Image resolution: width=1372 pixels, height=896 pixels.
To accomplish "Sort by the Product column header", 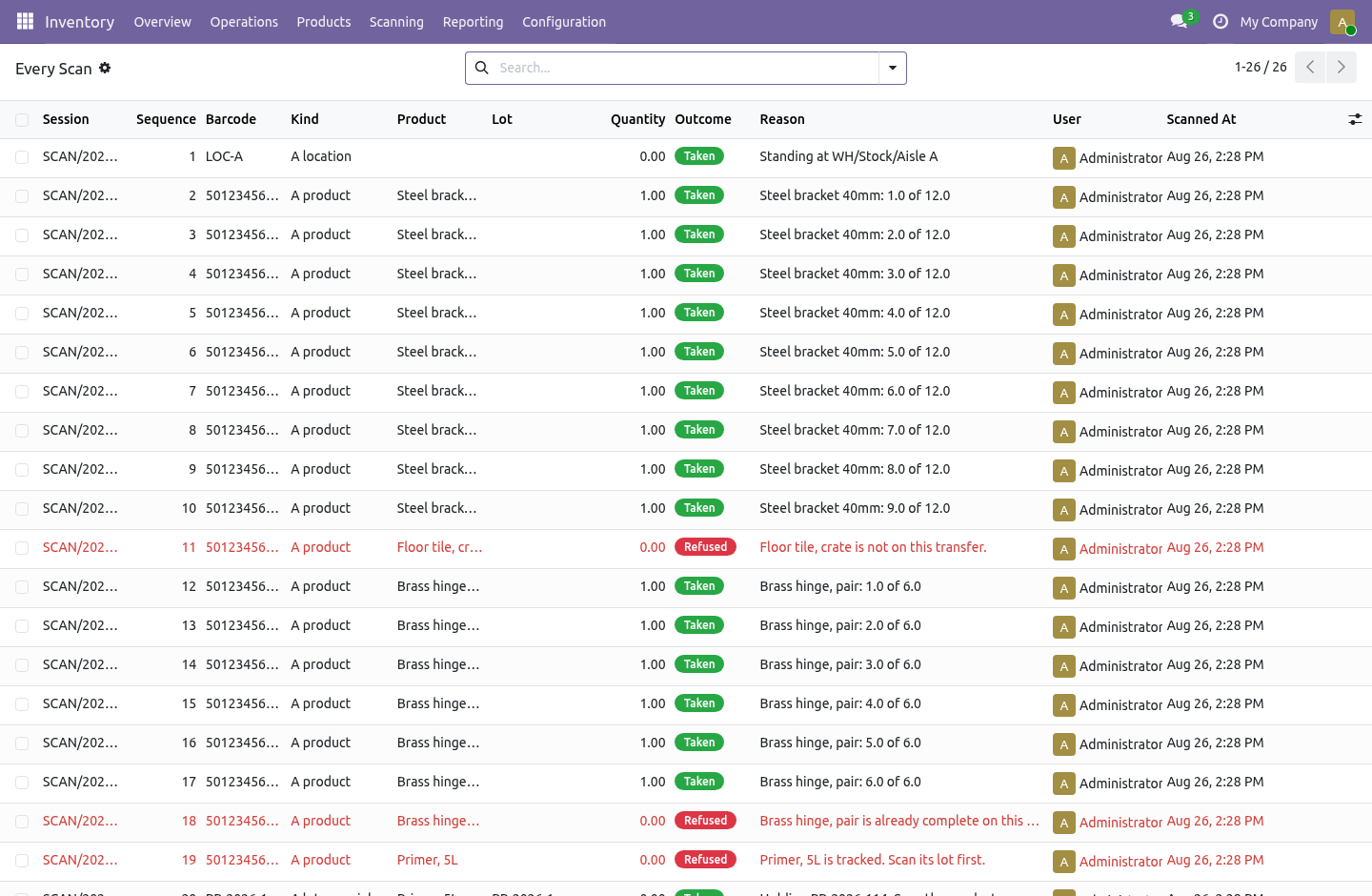I will [x=421, y=119].
